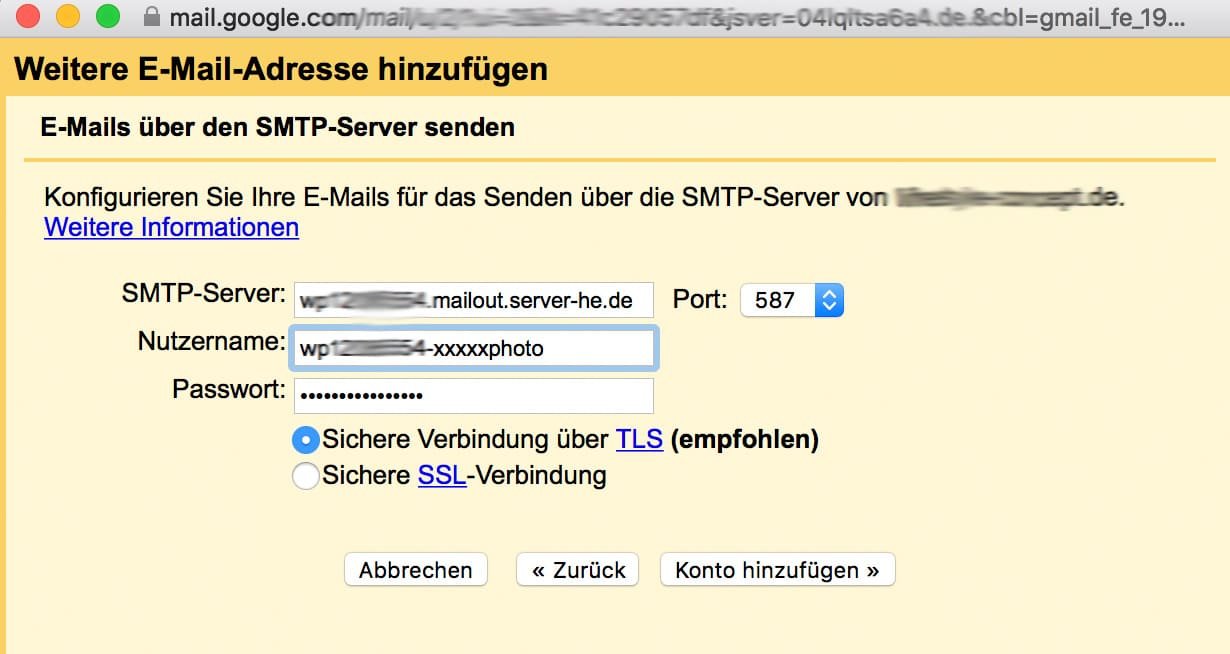1230x654 pixels.
Task: Minimize the window with the yellow button
Action: [67, 17]
